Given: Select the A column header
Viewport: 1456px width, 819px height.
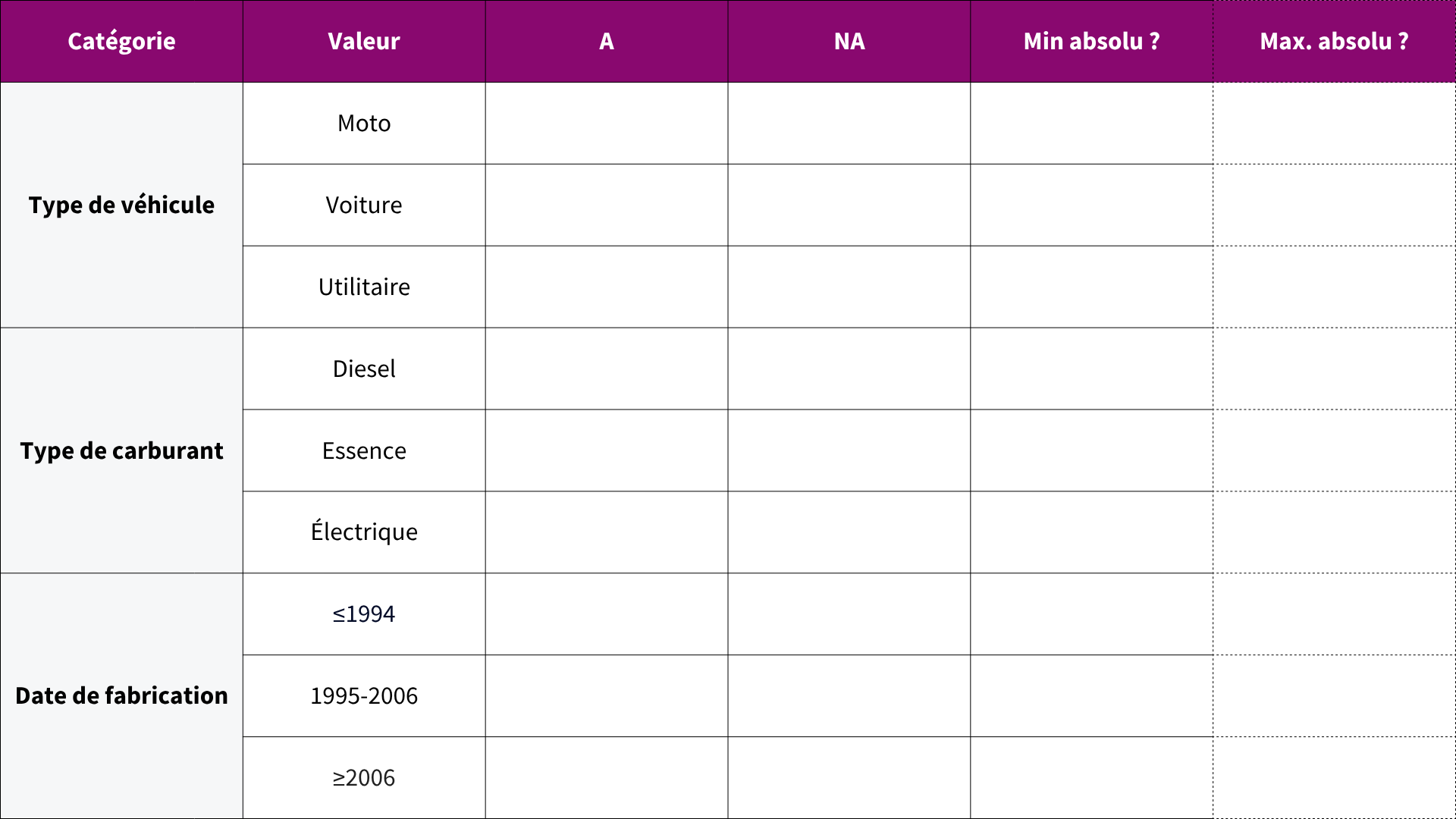Looking at the screenshot, I should click(607, 41).
